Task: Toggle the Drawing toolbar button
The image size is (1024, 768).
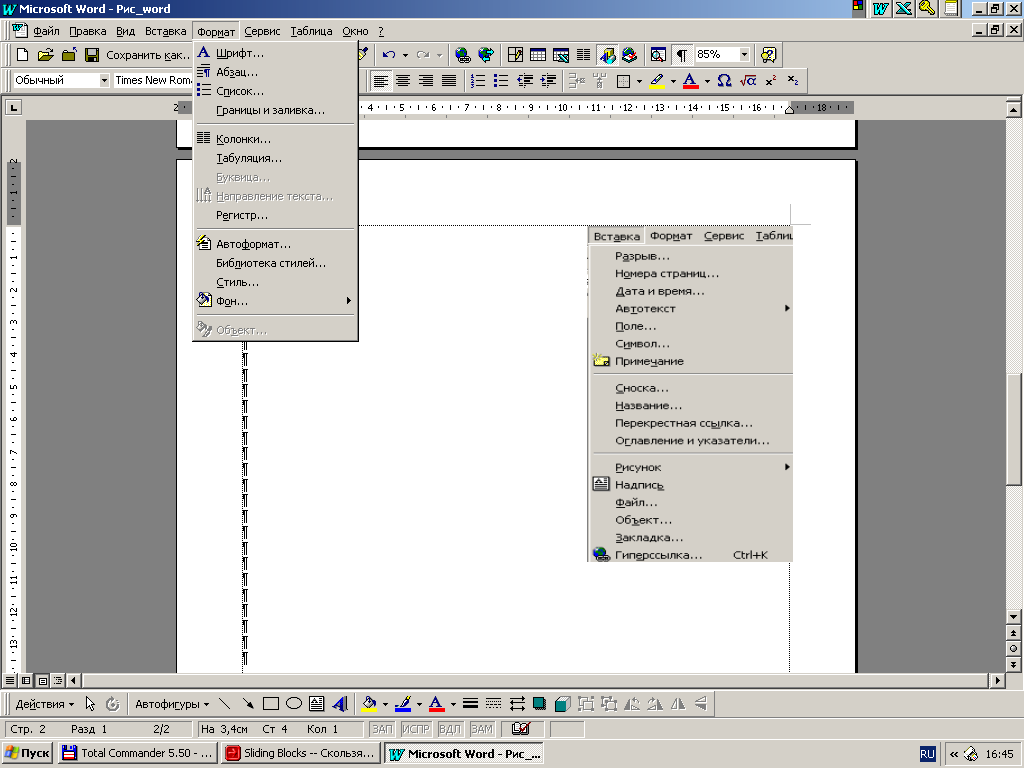Action: pos(607,55)
